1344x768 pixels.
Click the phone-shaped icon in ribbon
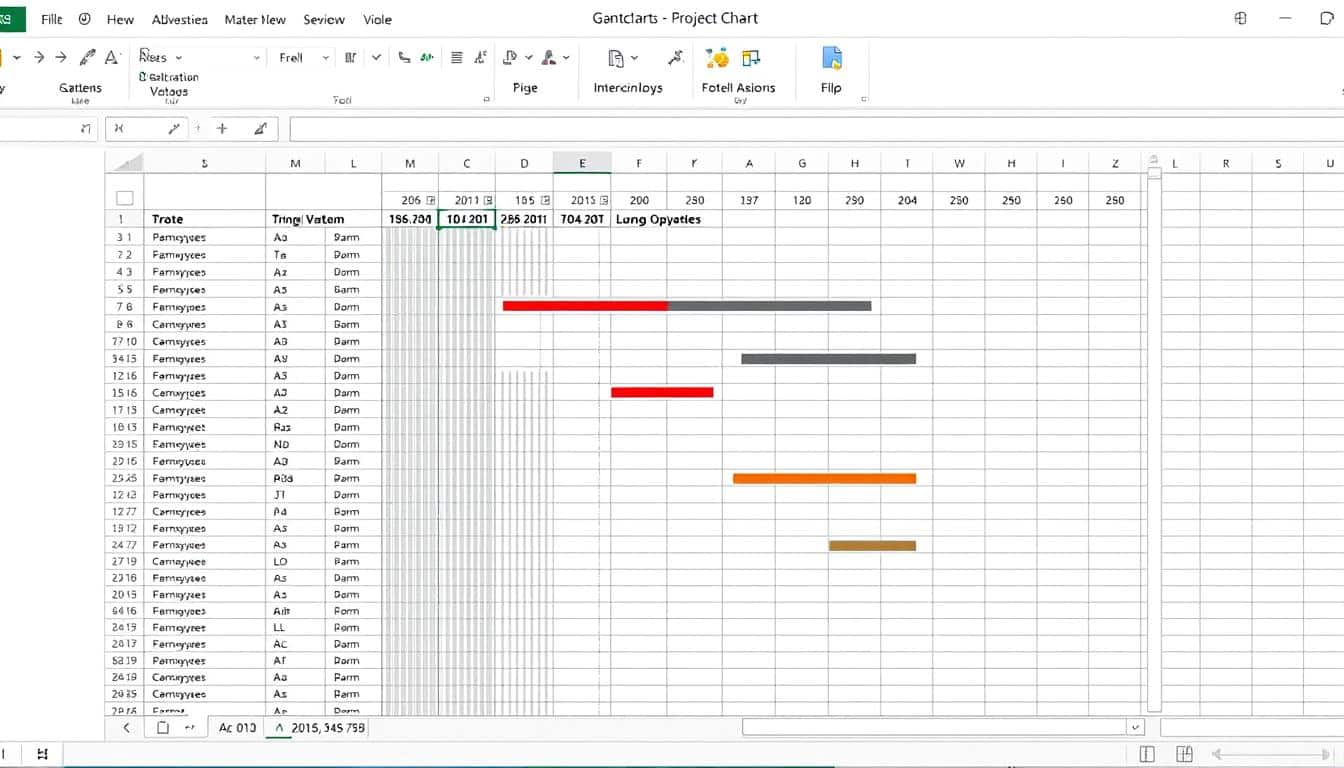coord(404,58)
